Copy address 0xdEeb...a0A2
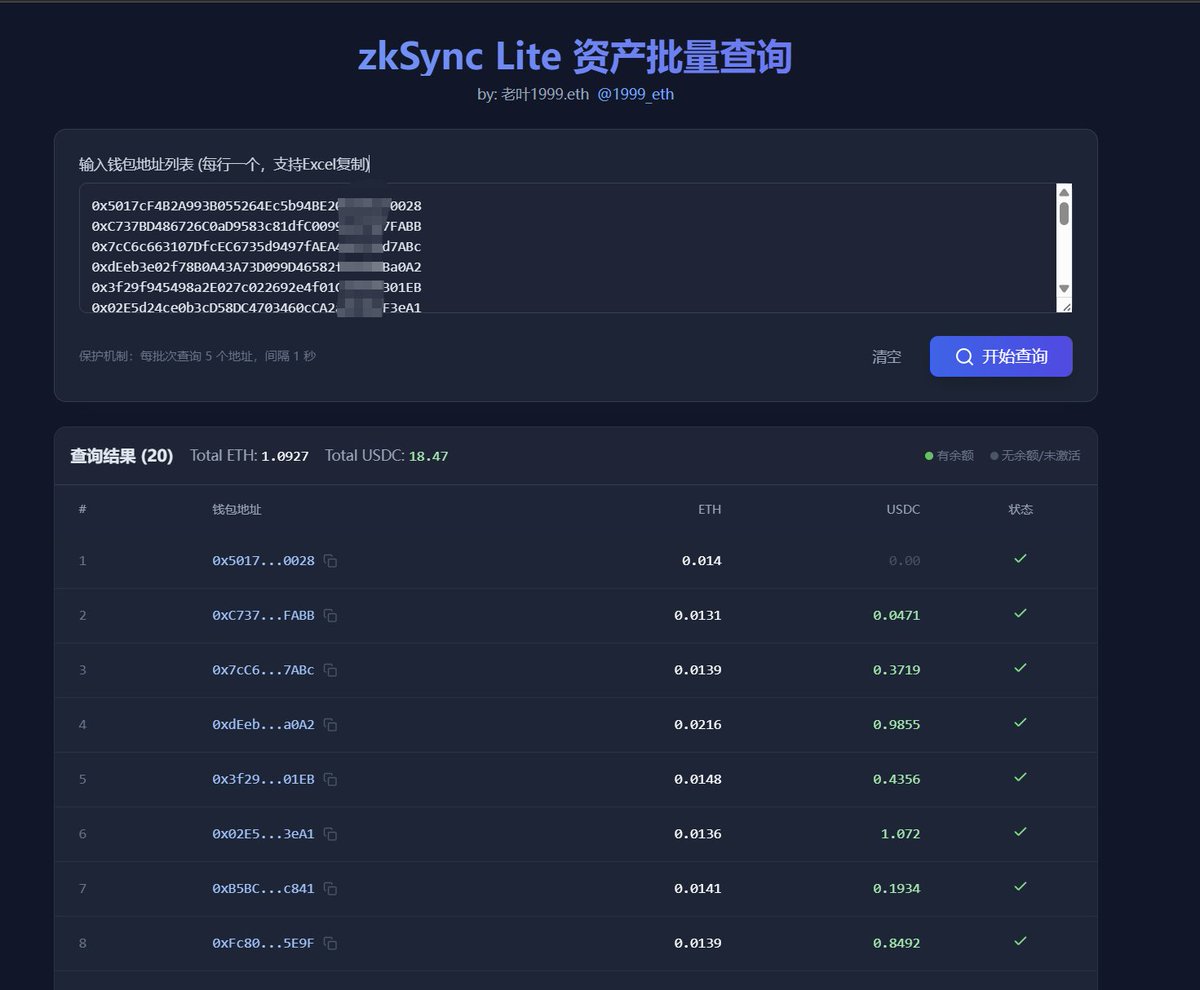Image resolution: width=1200 pixels, height=990 pixels. (x=330, y=725)
